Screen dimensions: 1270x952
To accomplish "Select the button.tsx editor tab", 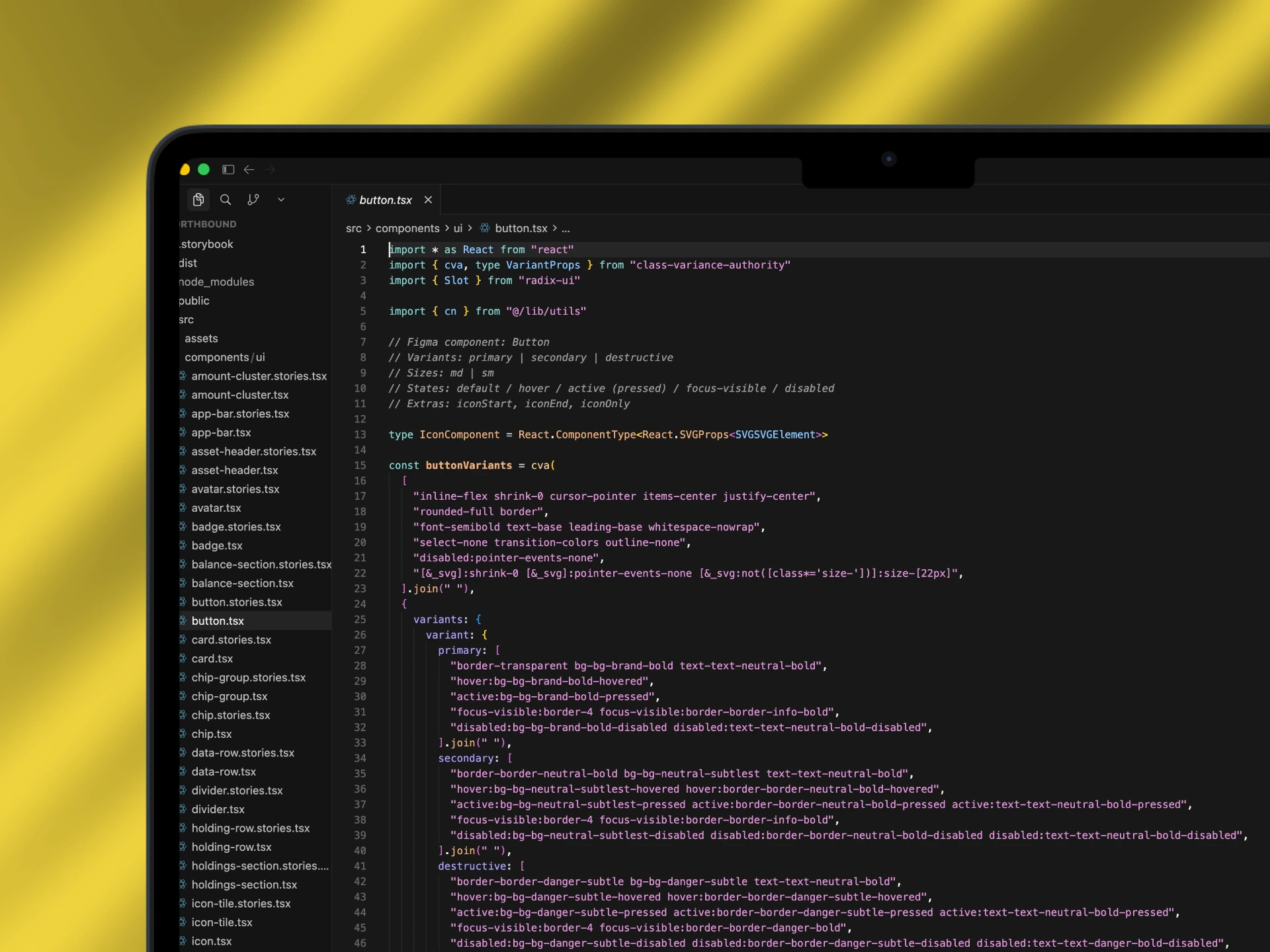I will click(x=386, y=200).
